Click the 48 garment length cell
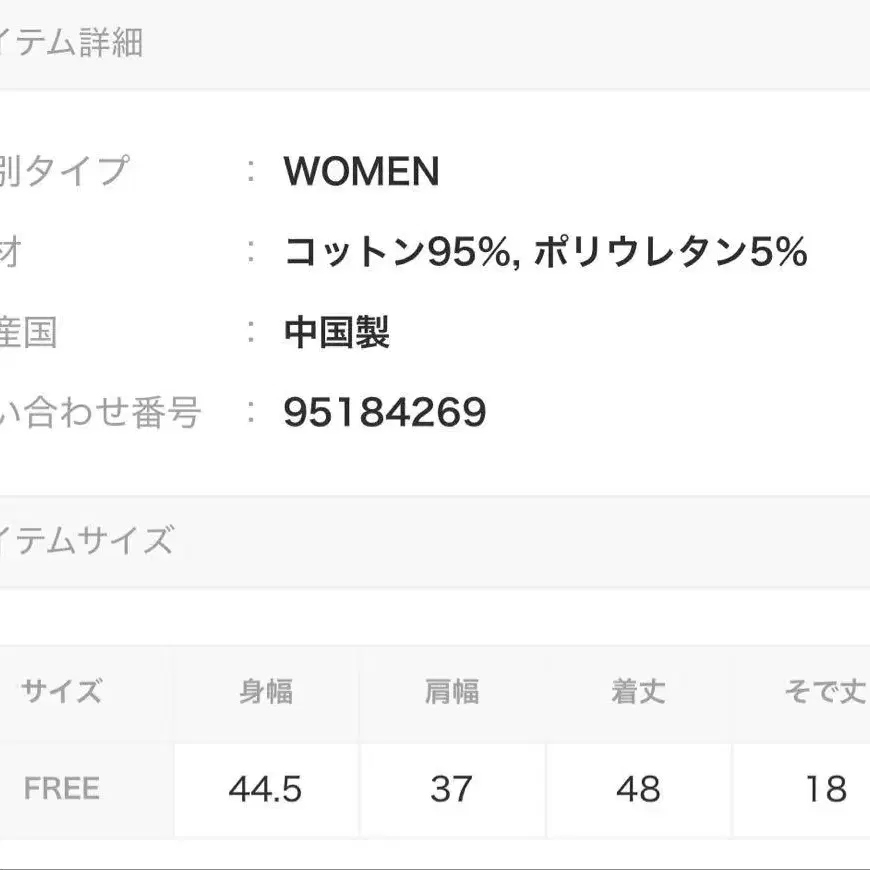The image size is (870, 870). tap(638, 789)
